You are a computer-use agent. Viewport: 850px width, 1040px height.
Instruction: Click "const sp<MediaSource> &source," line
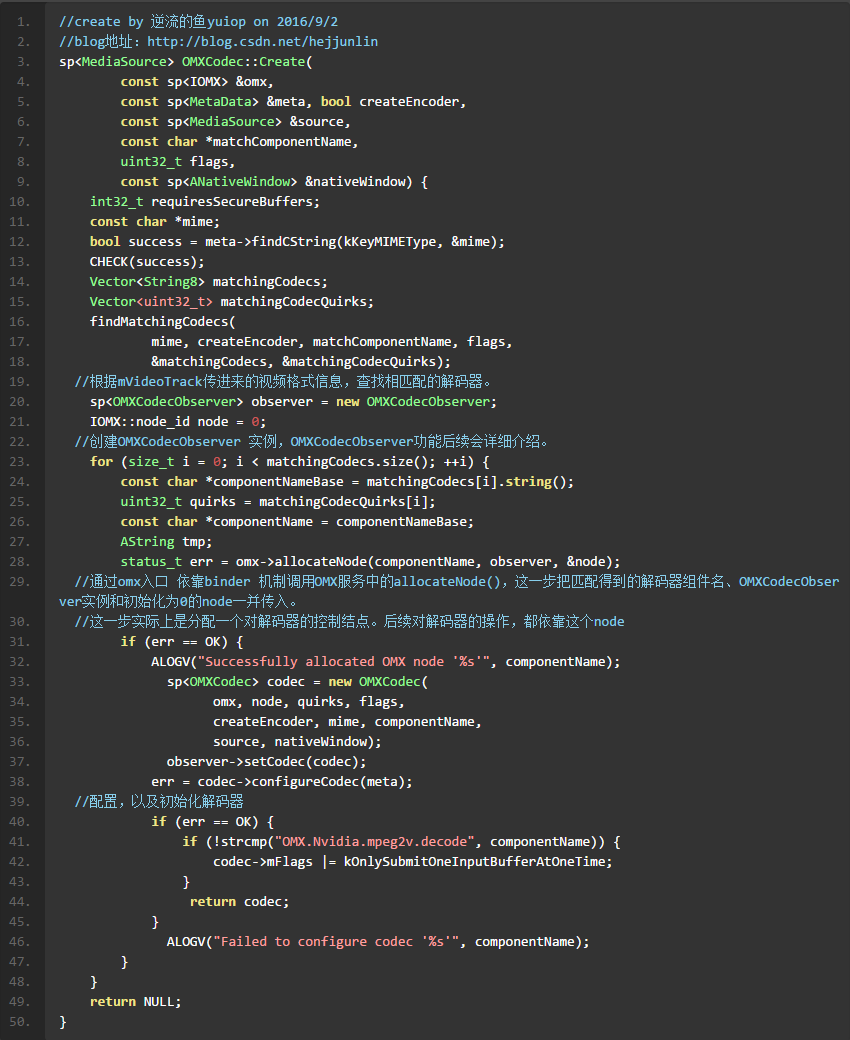point(235,121)
